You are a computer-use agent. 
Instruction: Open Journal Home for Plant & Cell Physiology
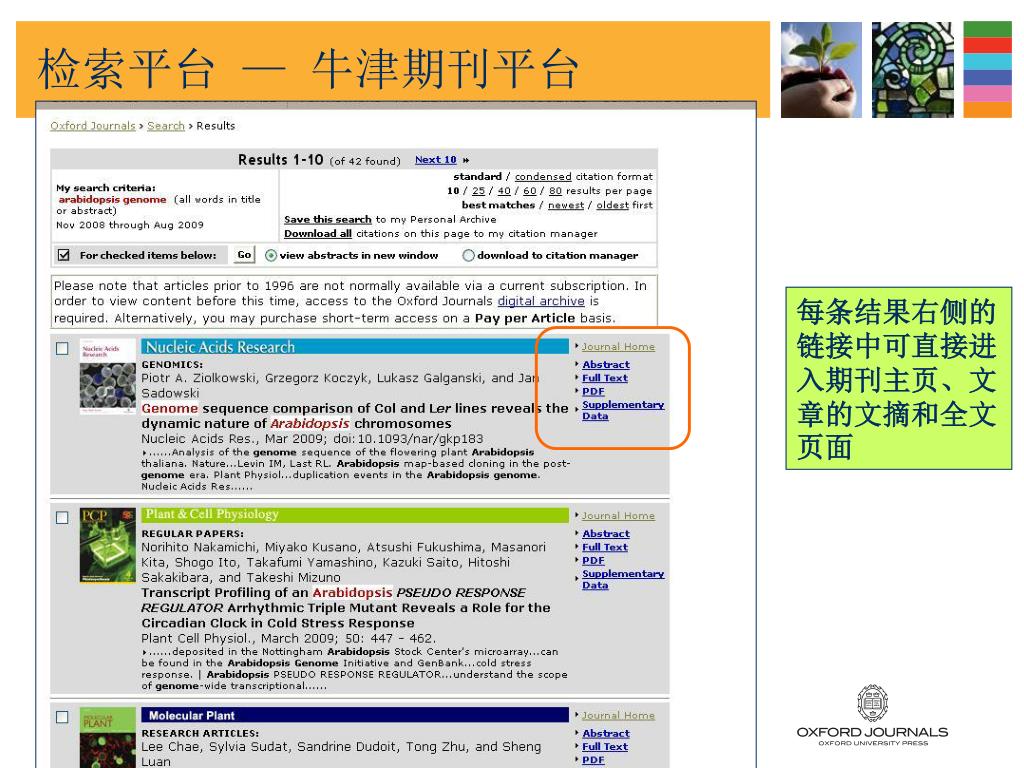618,516
